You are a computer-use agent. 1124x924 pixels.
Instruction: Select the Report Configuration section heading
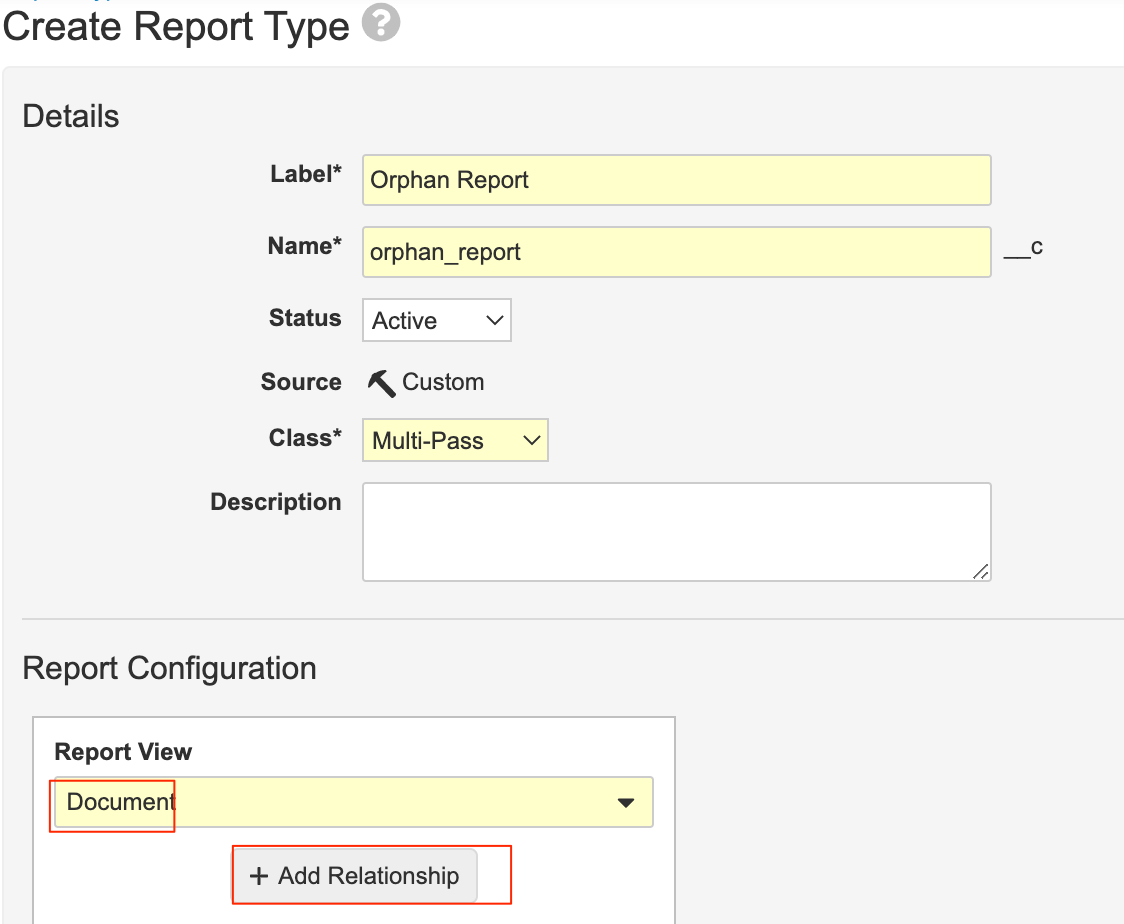[169, 668]
